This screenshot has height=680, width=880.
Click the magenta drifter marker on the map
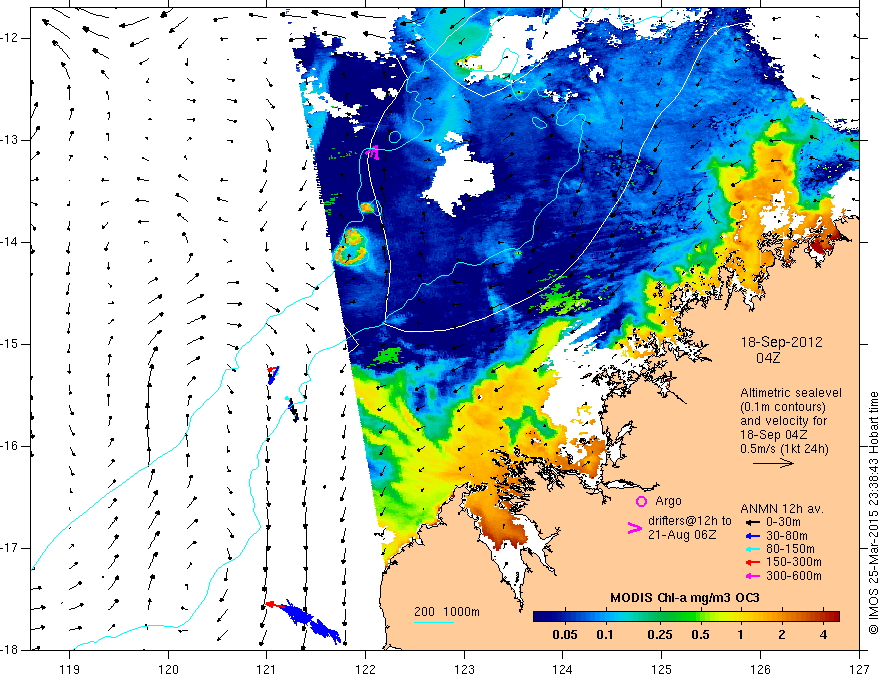pos(373,151)
